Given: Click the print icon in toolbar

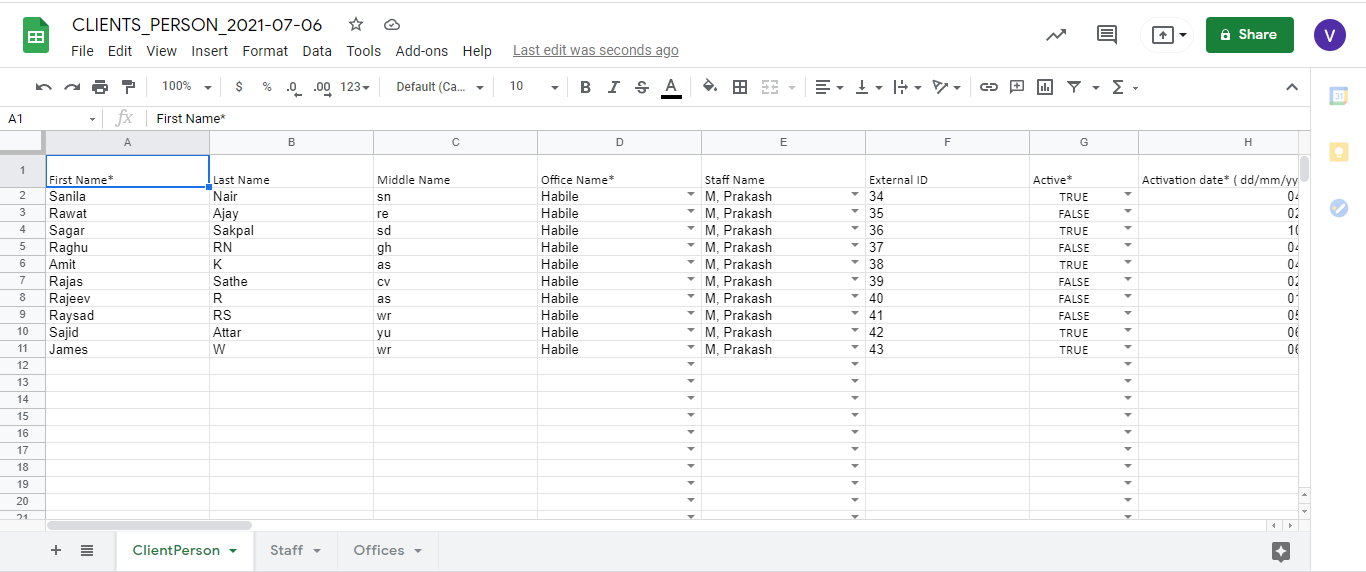Looking at the screenshot, I should point(100,87).
